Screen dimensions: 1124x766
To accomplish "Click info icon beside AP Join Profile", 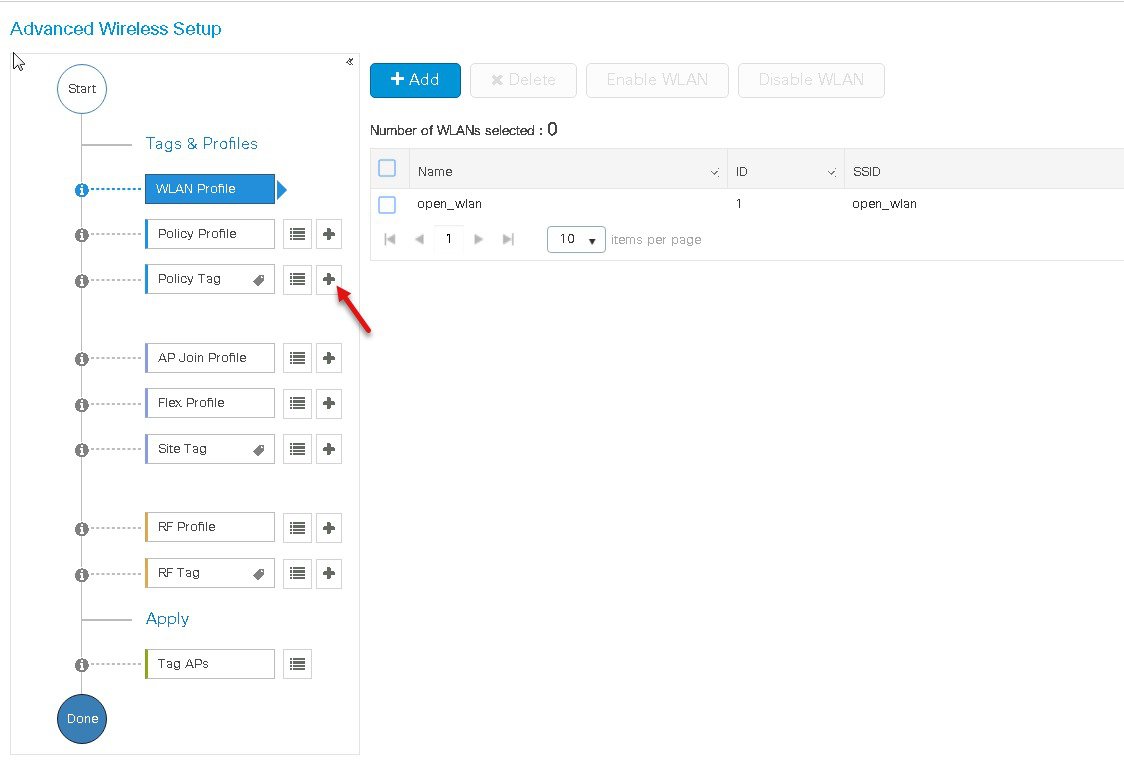I will click(x=82, y=359).
